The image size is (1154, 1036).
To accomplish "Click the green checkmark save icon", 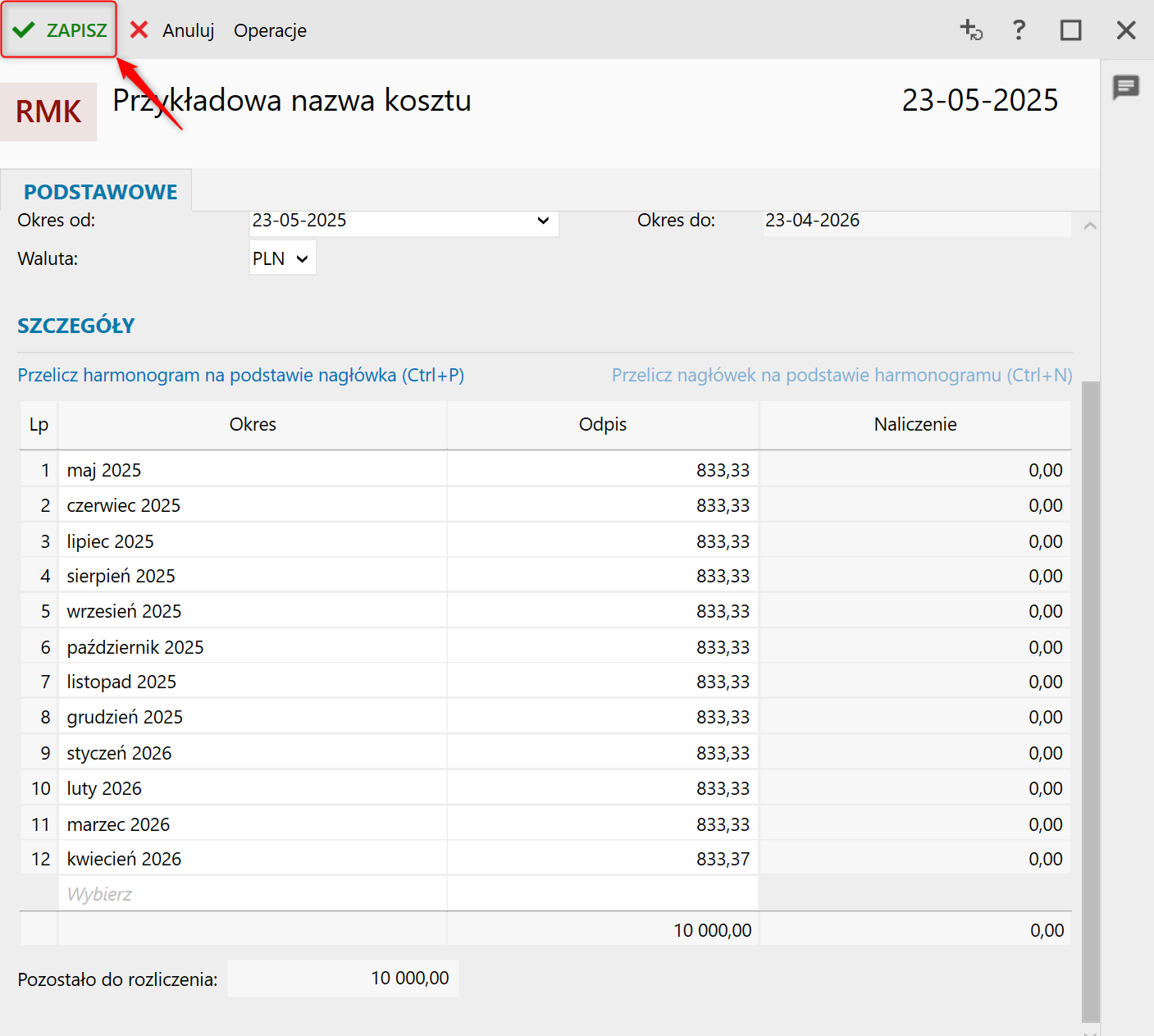I will point(23,30).
